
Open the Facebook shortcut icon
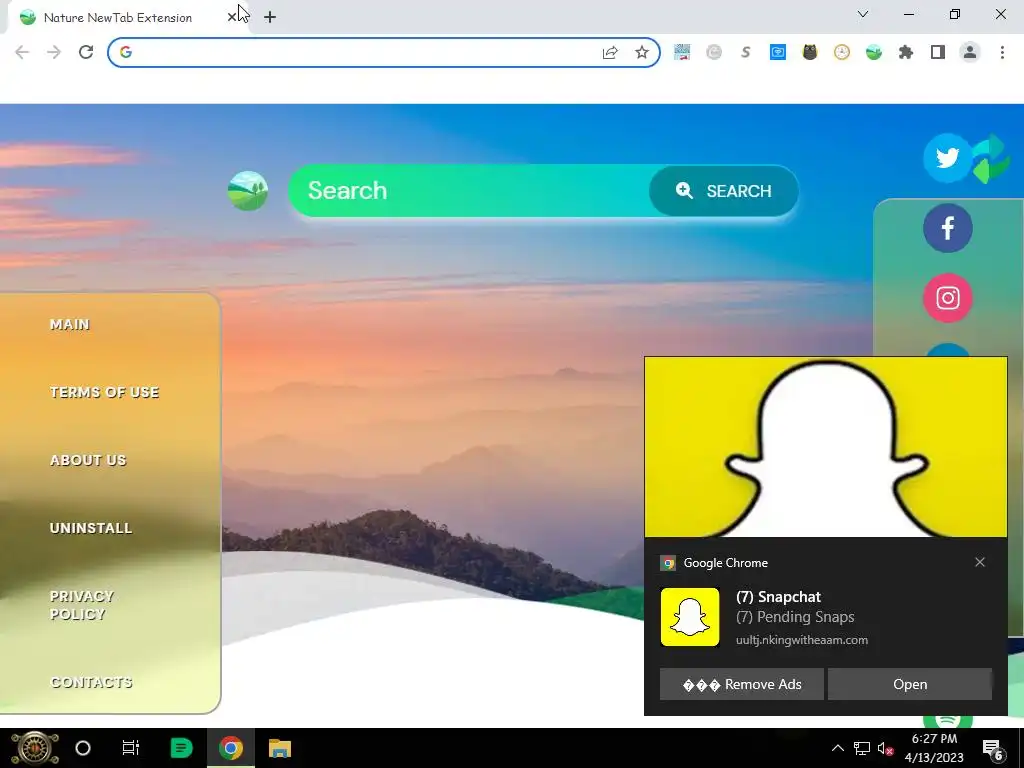pyautogui.click(x=948, y=228)
